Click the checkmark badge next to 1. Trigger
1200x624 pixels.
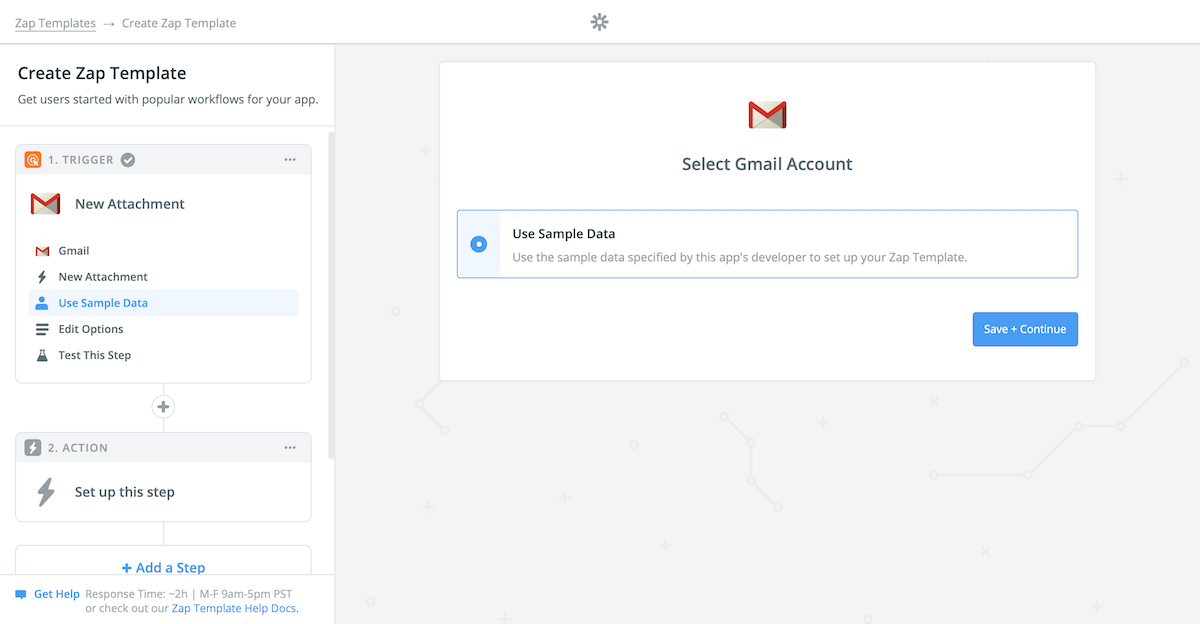coord(127,159)
